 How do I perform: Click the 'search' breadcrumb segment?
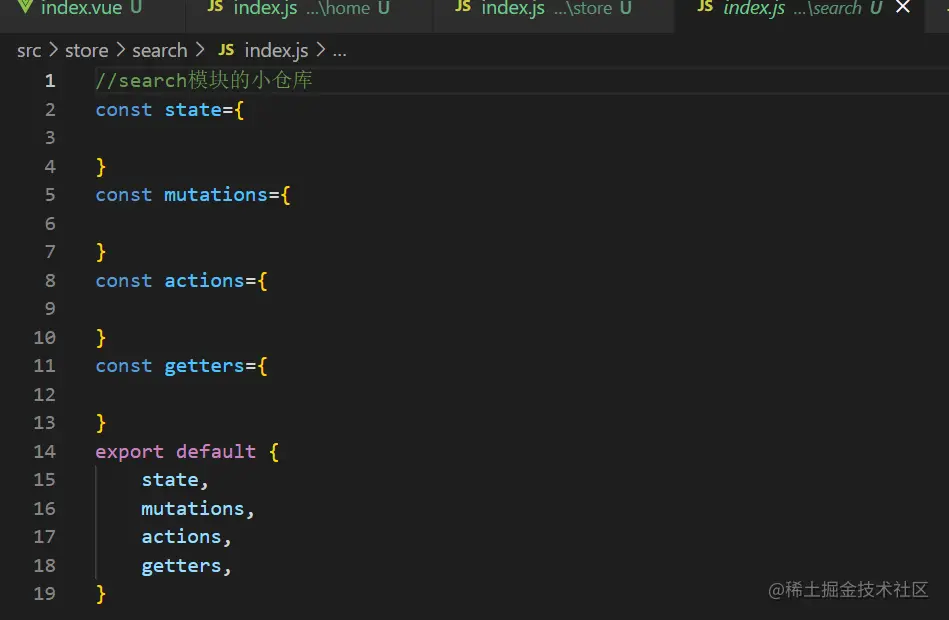point(160,51)
